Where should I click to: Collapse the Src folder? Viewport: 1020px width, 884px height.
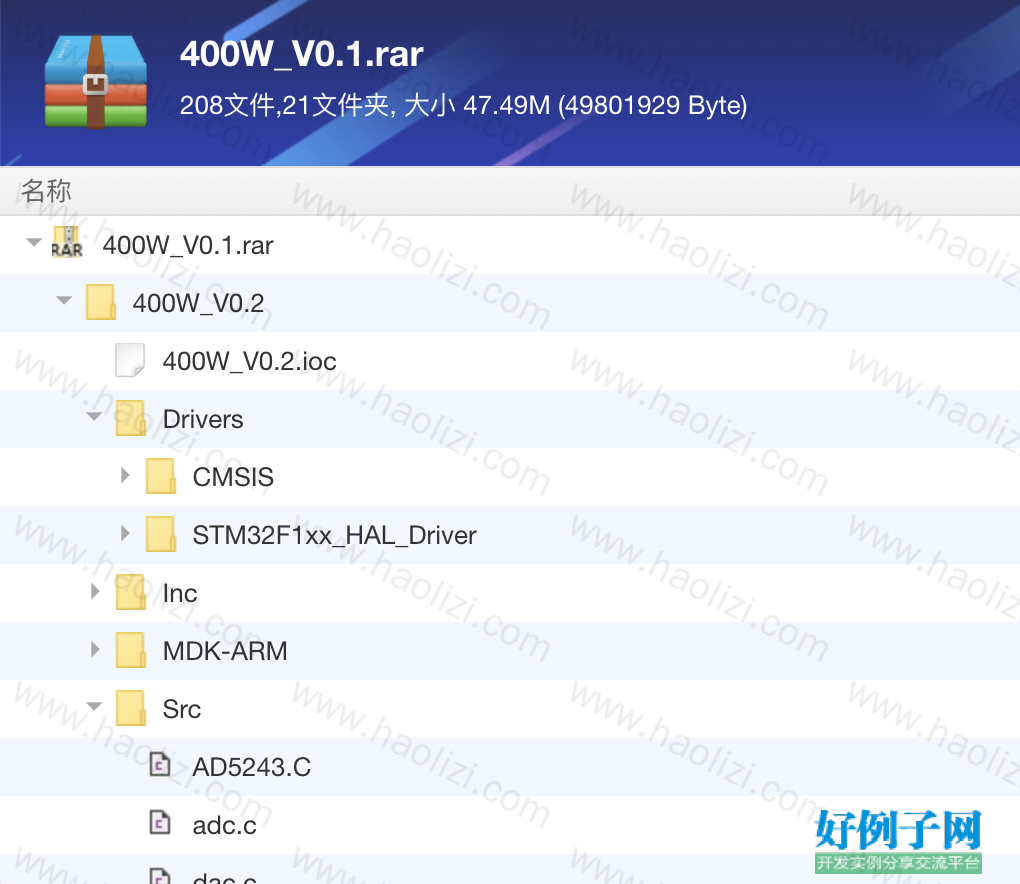pos(94,706)
